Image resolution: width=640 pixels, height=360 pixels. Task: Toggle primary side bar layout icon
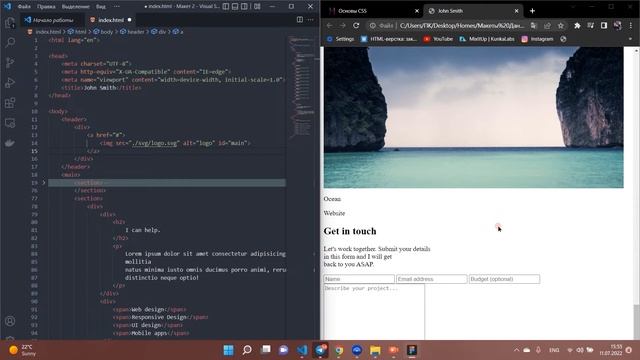tap(226, 7)
